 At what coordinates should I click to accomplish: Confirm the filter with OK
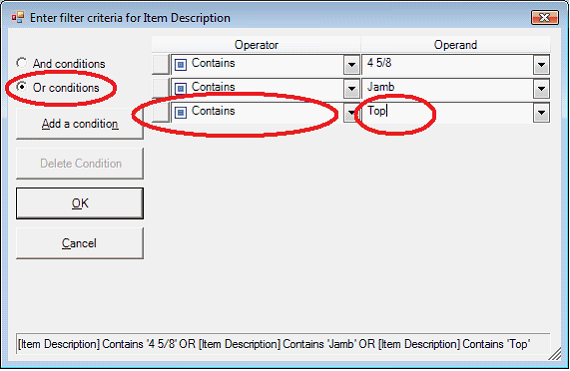tap(80, 203)
